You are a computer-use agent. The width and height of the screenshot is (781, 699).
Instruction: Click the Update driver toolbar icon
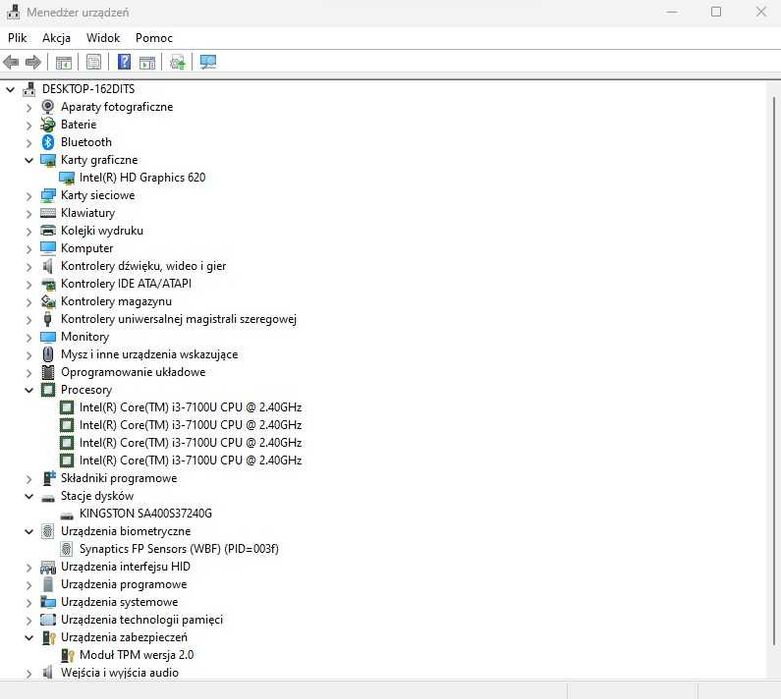(x=178, y=62)
